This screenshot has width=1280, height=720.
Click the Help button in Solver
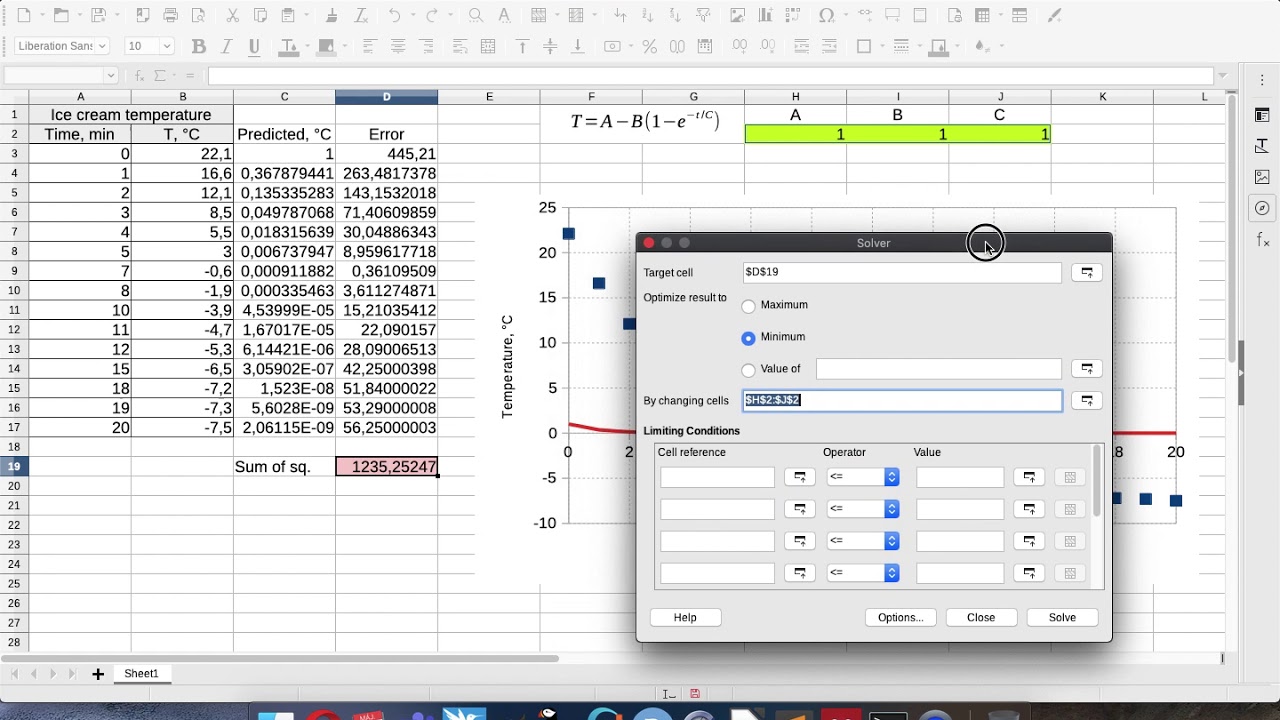(685, 617)
